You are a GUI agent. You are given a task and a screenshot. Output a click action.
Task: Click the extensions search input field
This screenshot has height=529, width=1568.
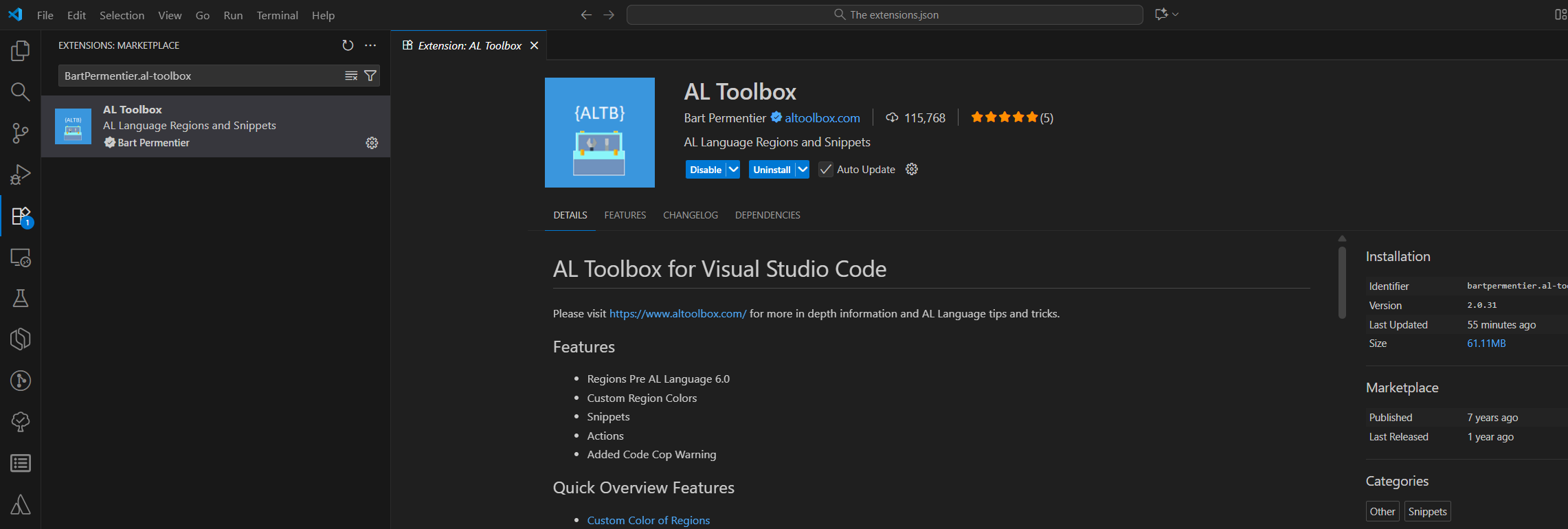pyautogui.click(x=203, y=76)
